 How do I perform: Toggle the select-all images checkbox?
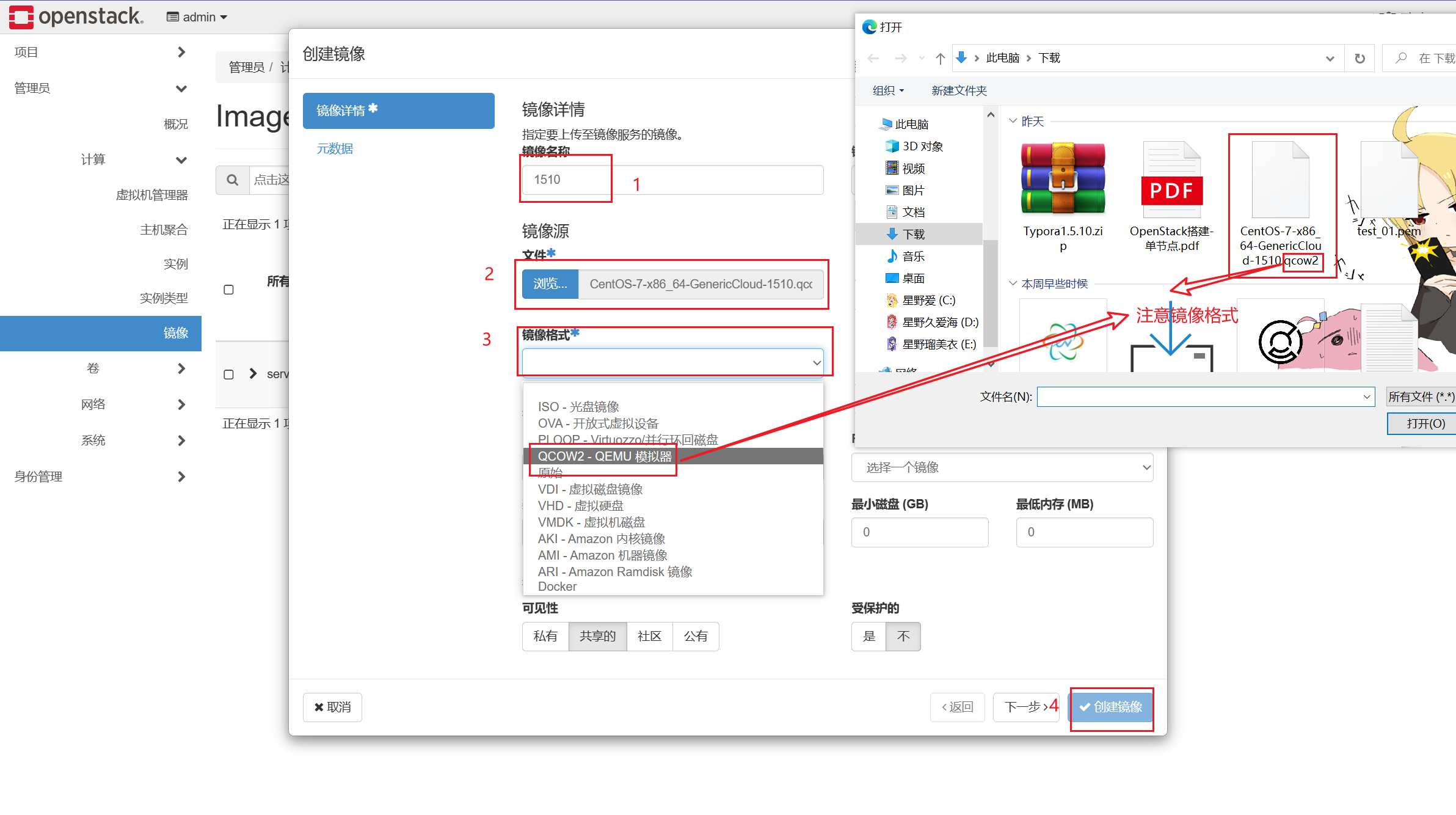tap(228, 290)
